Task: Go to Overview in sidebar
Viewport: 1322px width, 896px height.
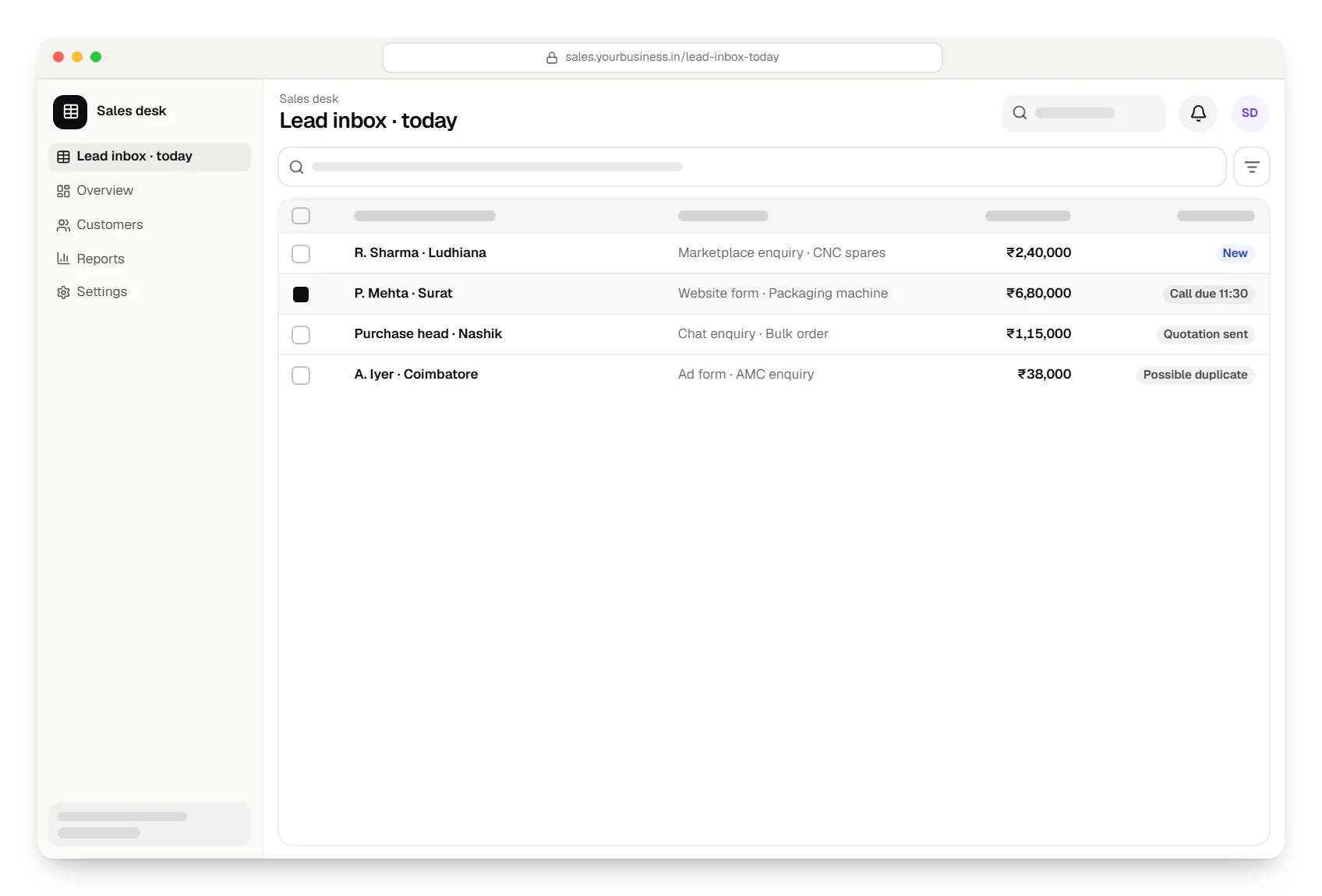Action: pos(150,191)
